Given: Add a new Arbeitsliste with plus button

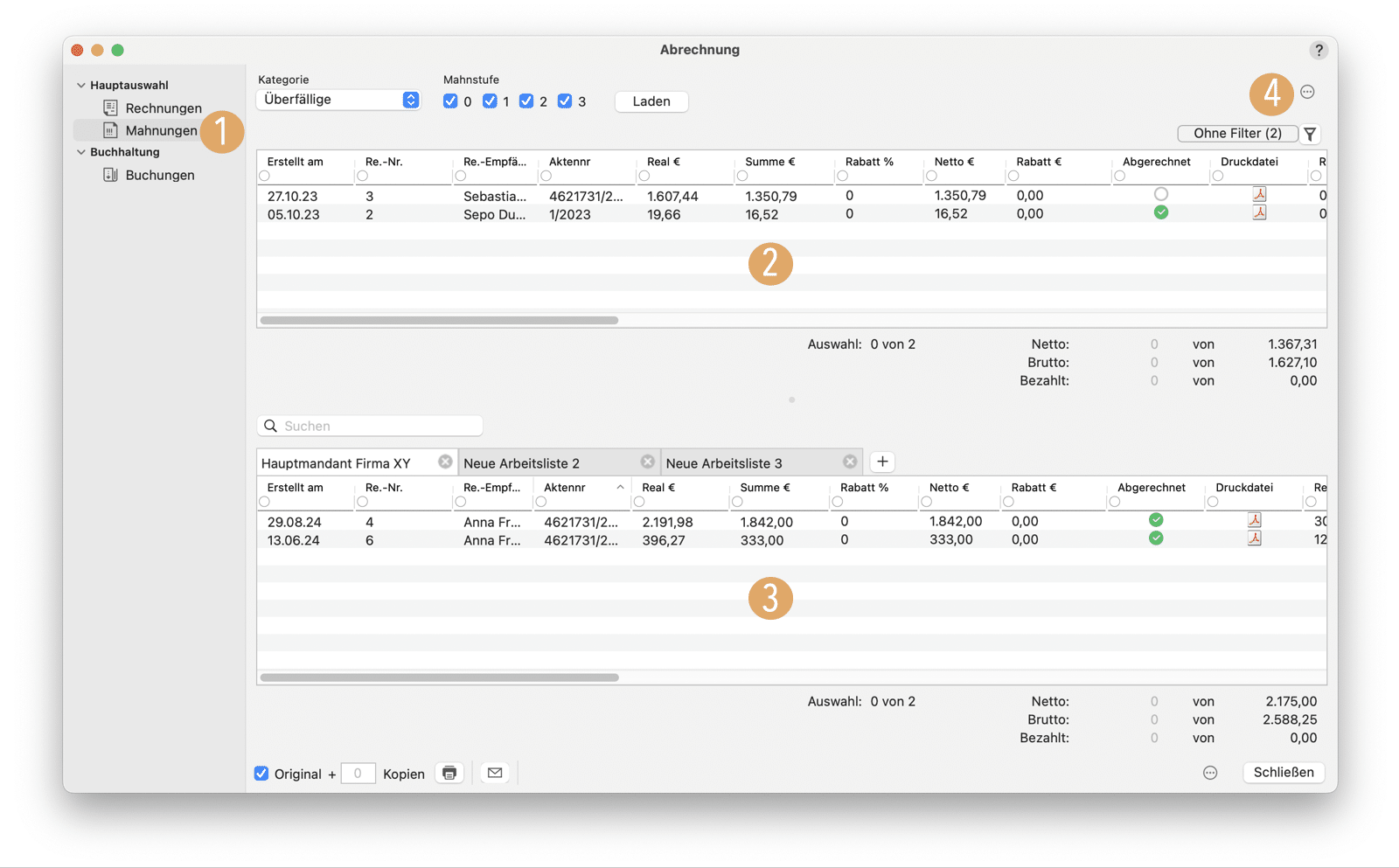Looking at the screenshot, I should (882, 462).
